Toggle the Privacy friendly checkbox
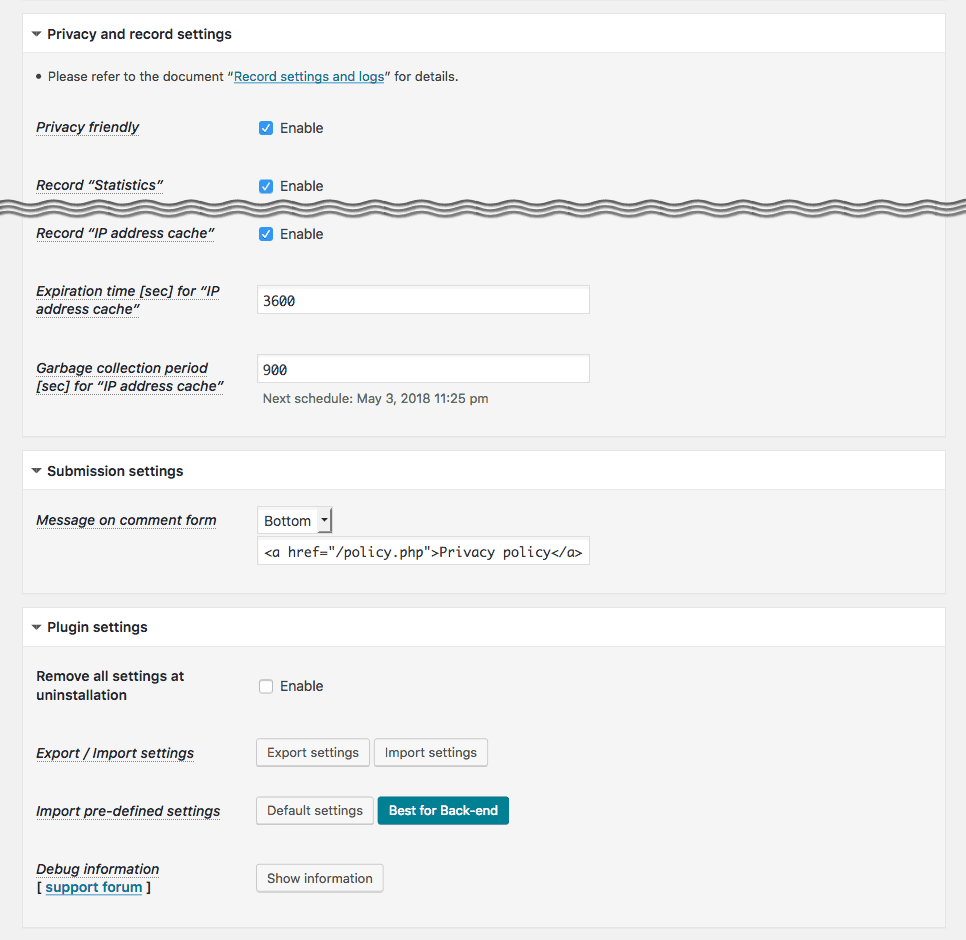The image size is (966, 940). tap(266, 128)
